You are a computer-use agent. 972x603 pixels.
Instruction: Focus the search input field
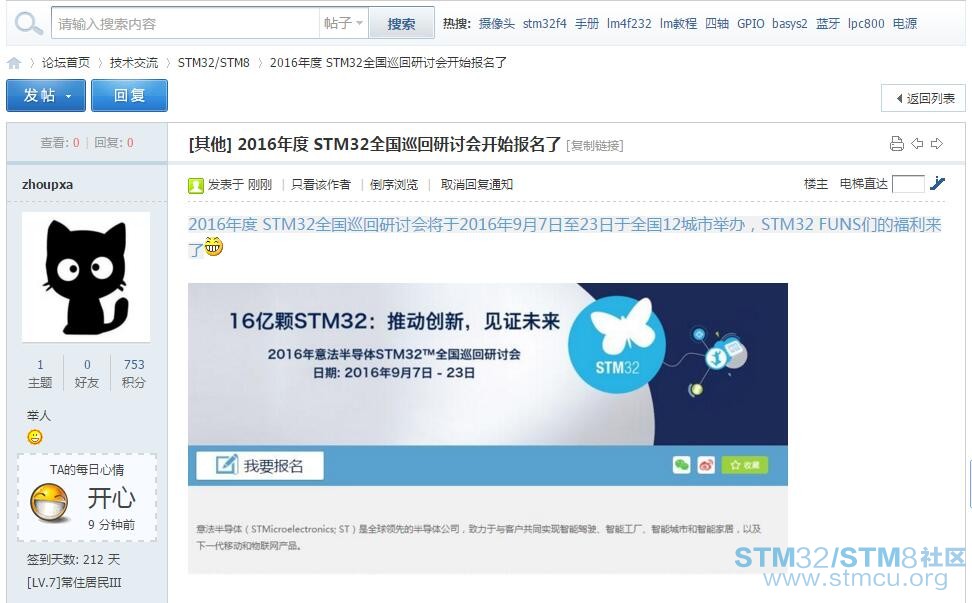point(185,24)
